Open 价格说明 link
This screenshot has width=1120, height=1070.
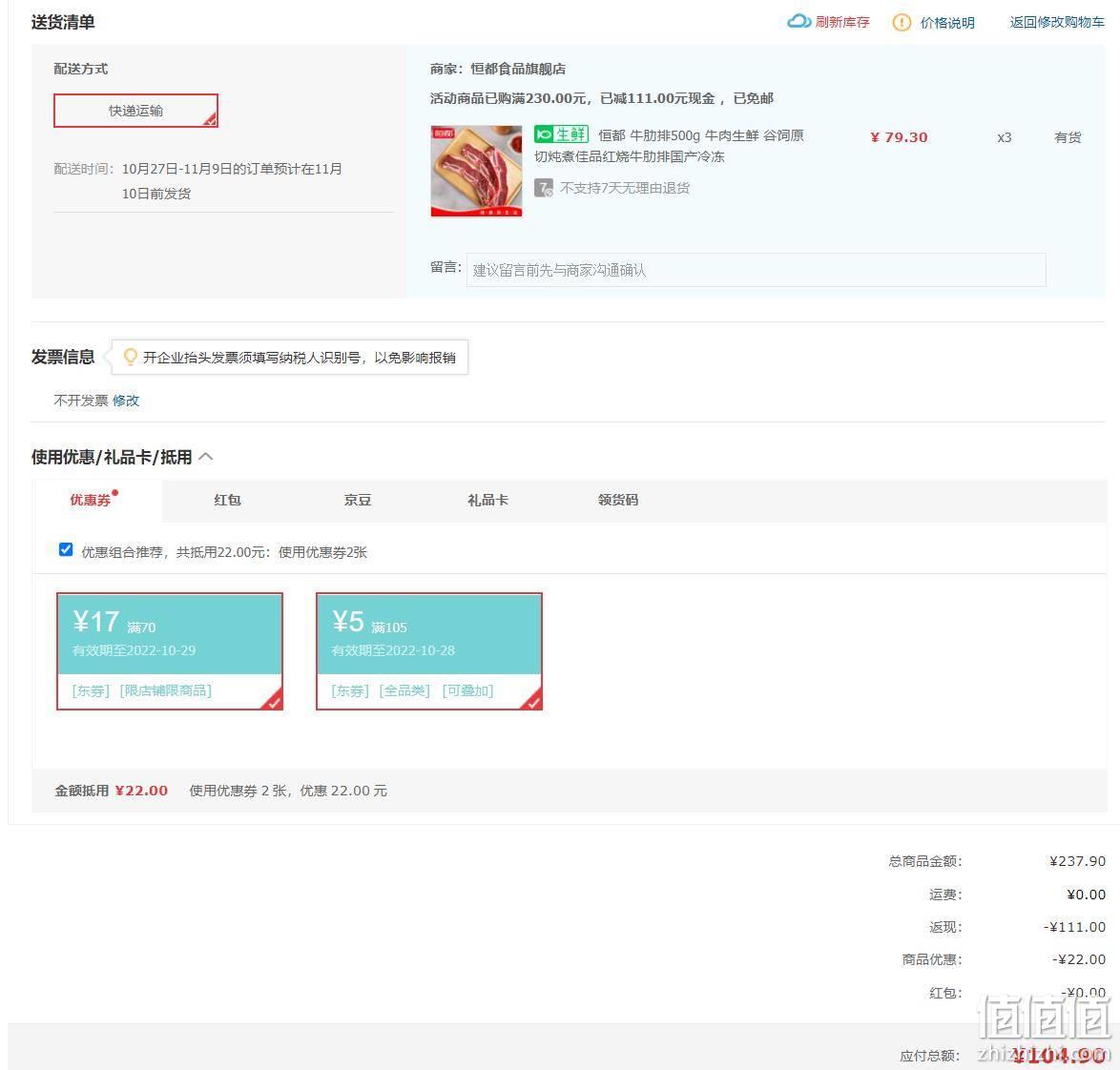947,23
